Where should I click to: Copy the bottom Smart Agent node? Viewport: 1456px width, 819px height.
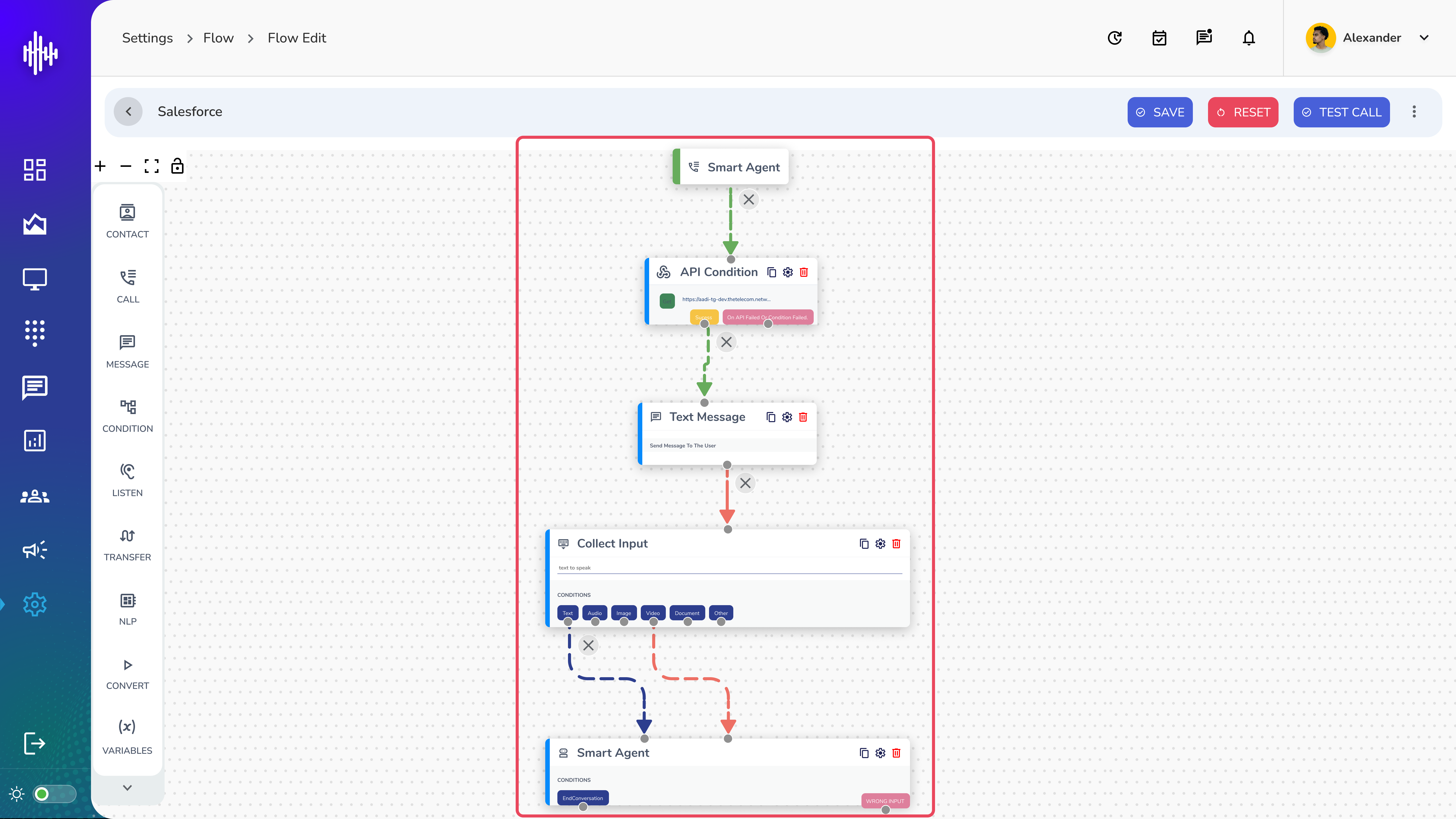[x=864, y=753]
